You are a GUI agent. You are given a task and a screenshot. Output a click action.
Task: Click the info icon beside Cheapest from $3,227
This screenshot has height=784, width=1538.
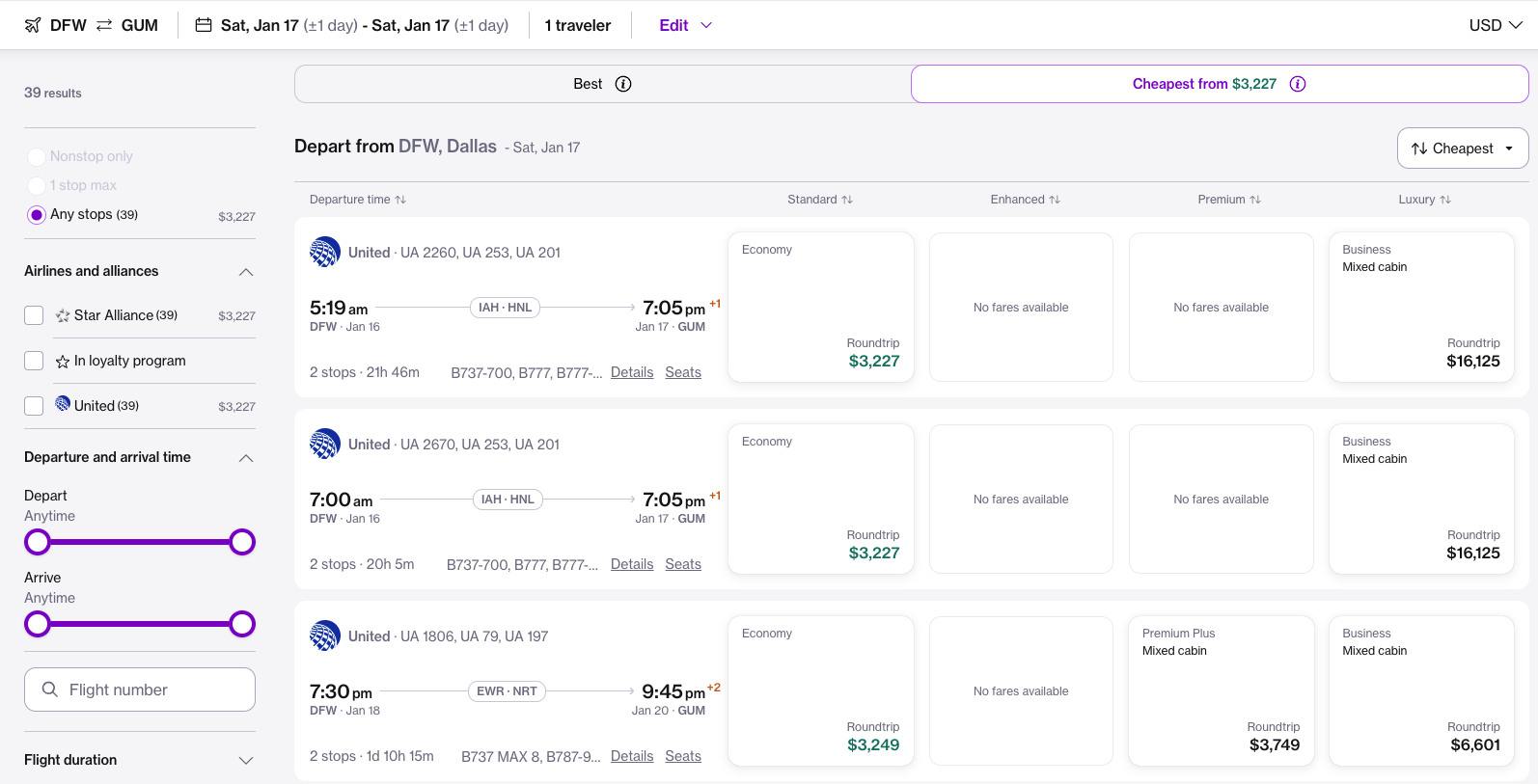(x=1298, y=84)
